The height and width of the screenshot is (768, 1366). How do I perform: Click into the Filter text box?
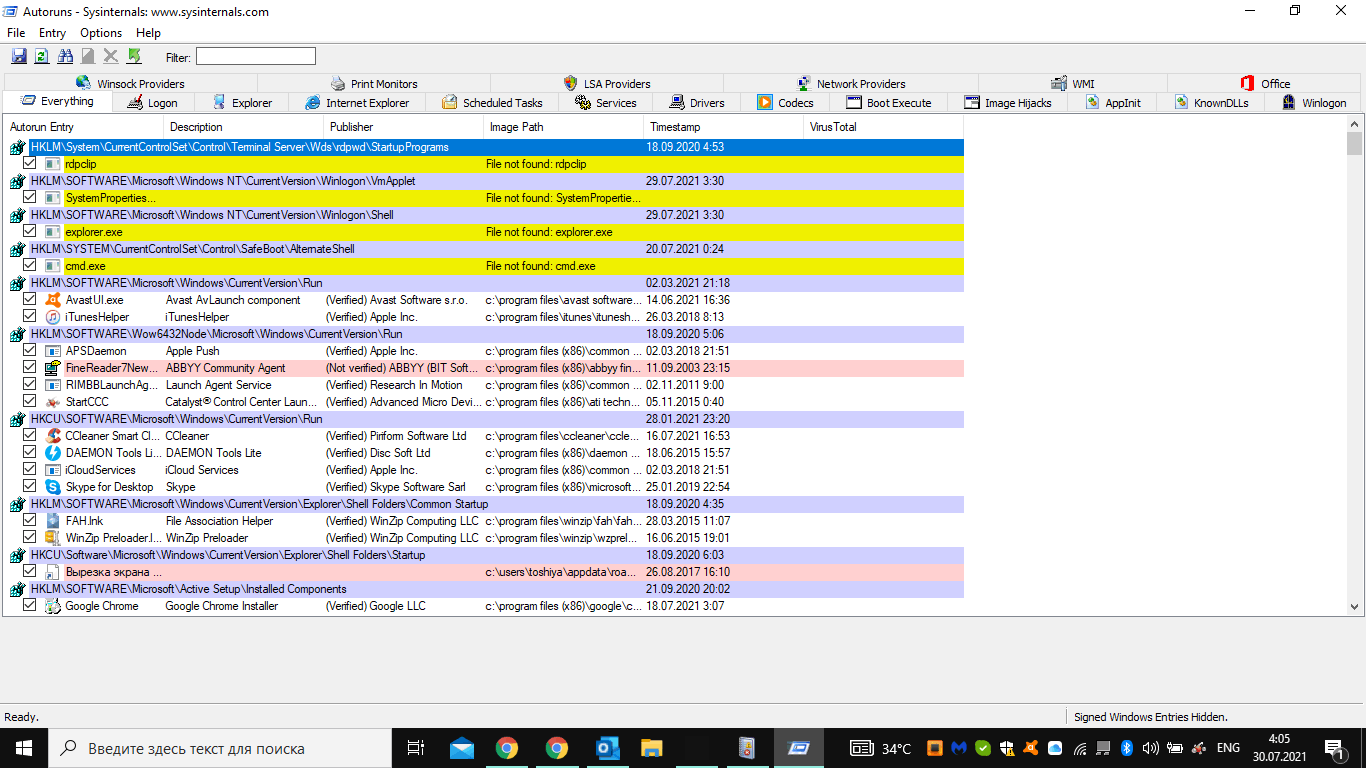pyautogui.click(x=256, y=56)
